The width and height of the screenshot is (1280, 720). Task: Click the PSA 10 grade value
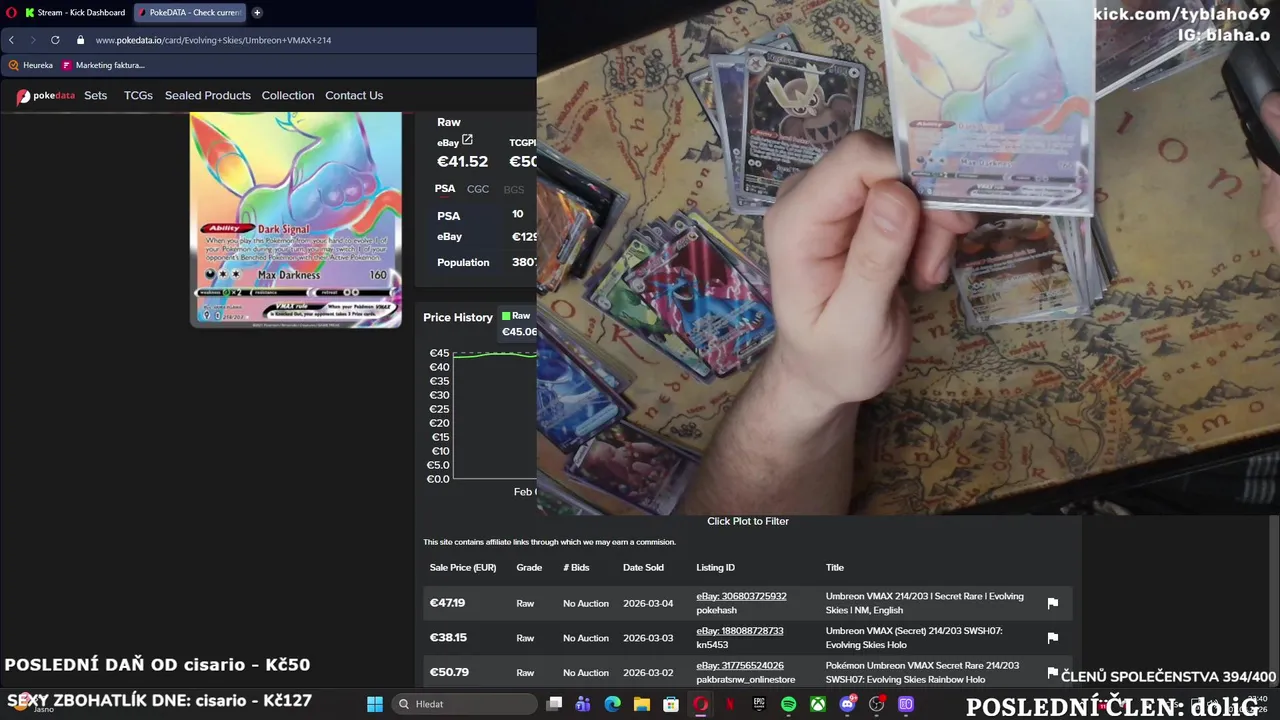click(x=517, y=214)
